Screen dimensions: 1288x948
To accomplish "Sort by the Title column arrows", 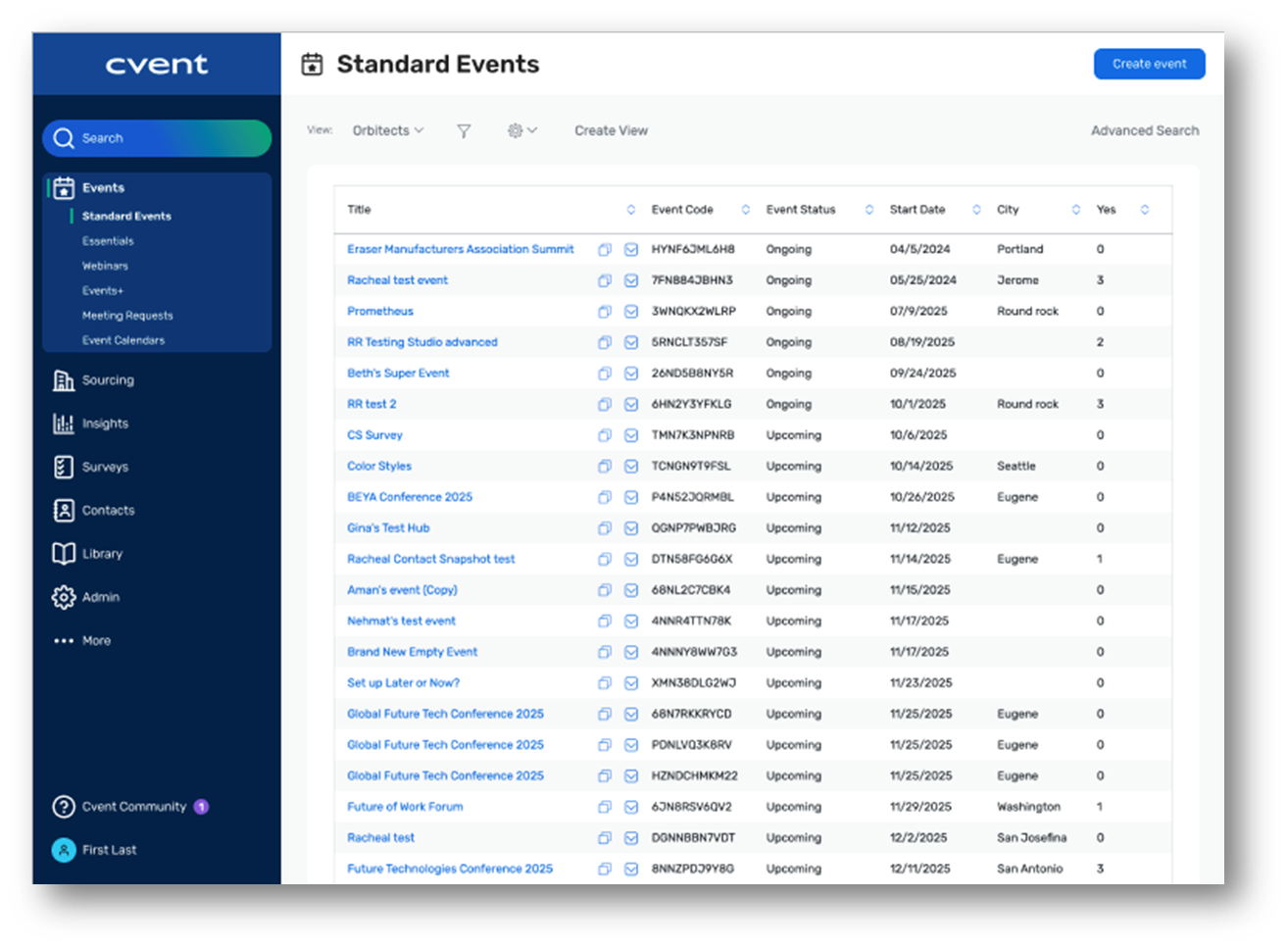I will click(630, 210).
